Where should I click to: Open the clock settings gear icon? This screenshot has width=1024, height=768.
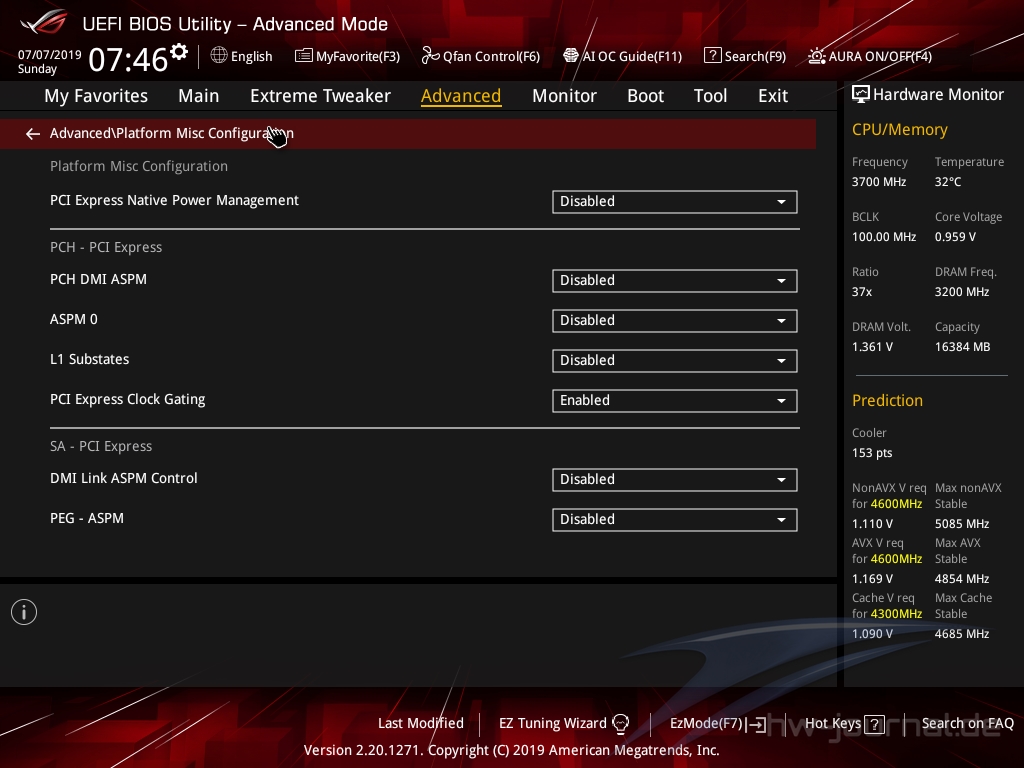[x=179, y=51]
